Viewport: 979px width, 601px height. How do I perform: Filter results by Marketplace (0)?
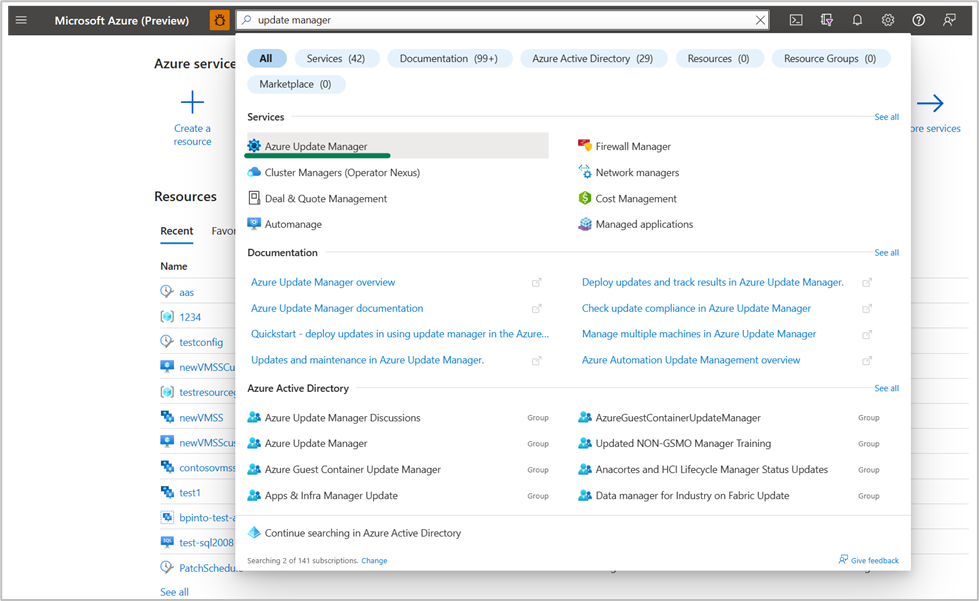pyautogui.click(x=295, y=84)
